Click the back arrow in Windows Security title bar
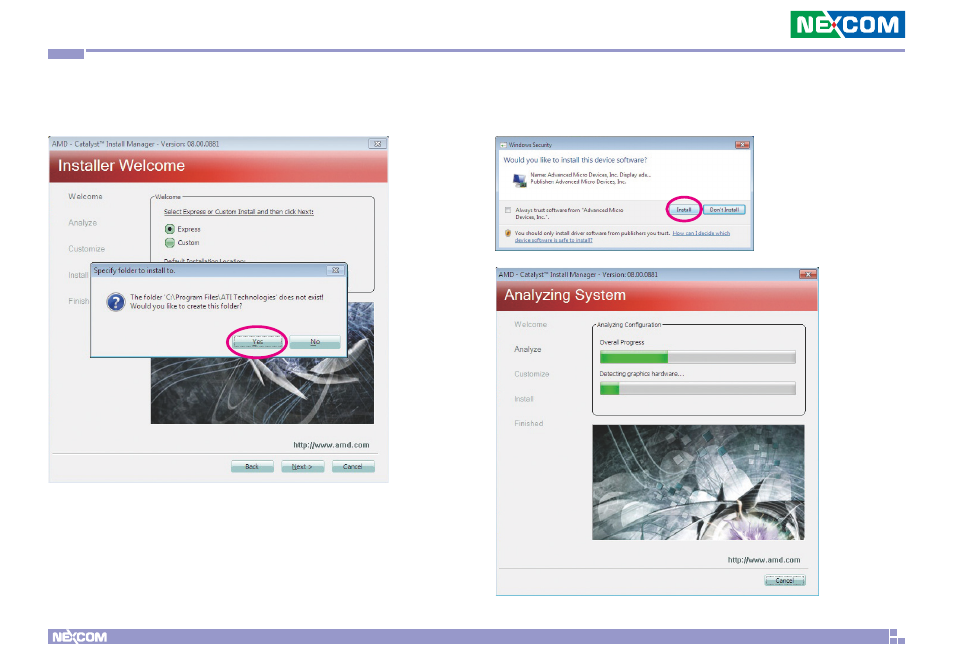The image size is (954, 671). coord(503,145)
